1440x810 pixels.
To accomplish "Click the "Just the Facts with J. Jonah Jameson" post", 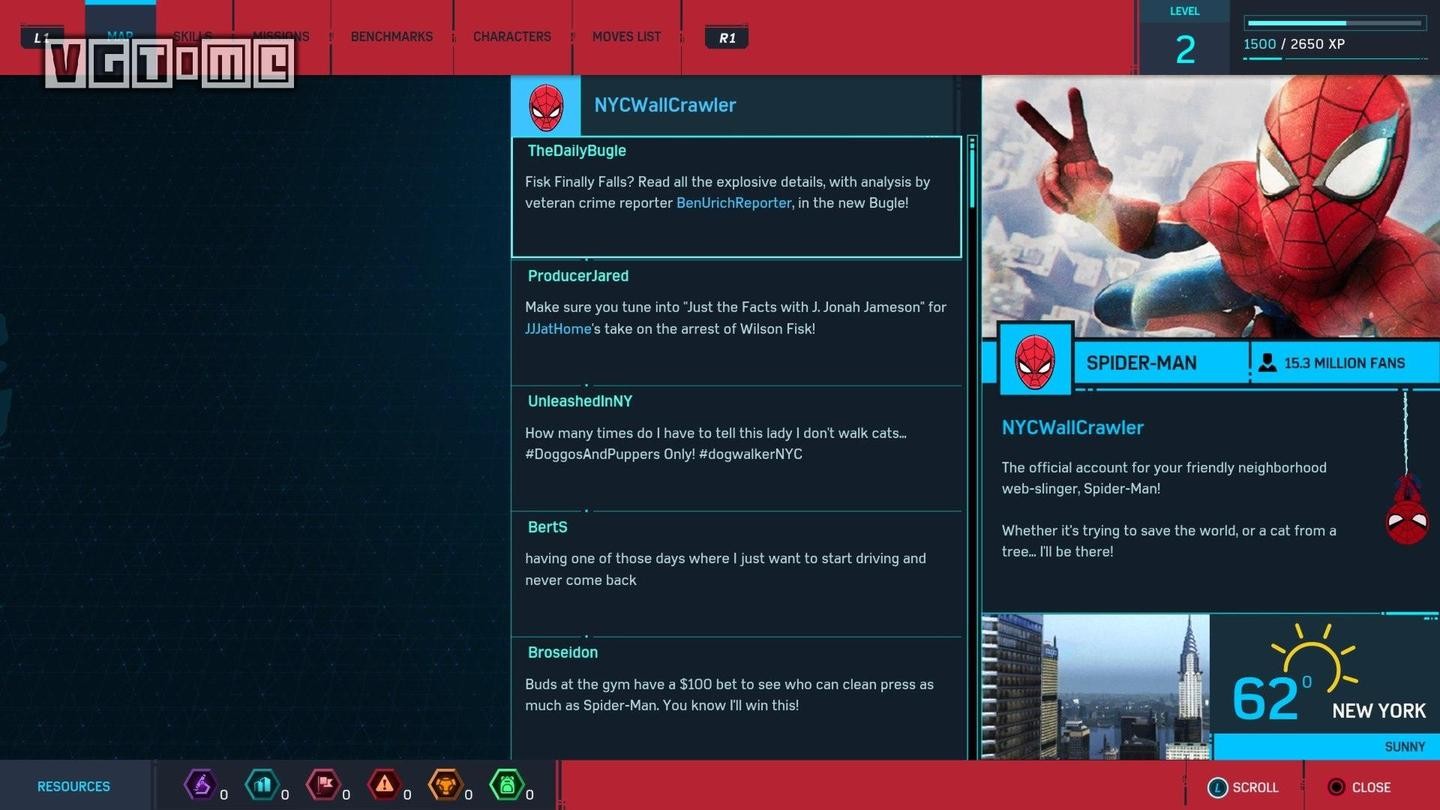I will pyautogui.click(x=736, y=318).
